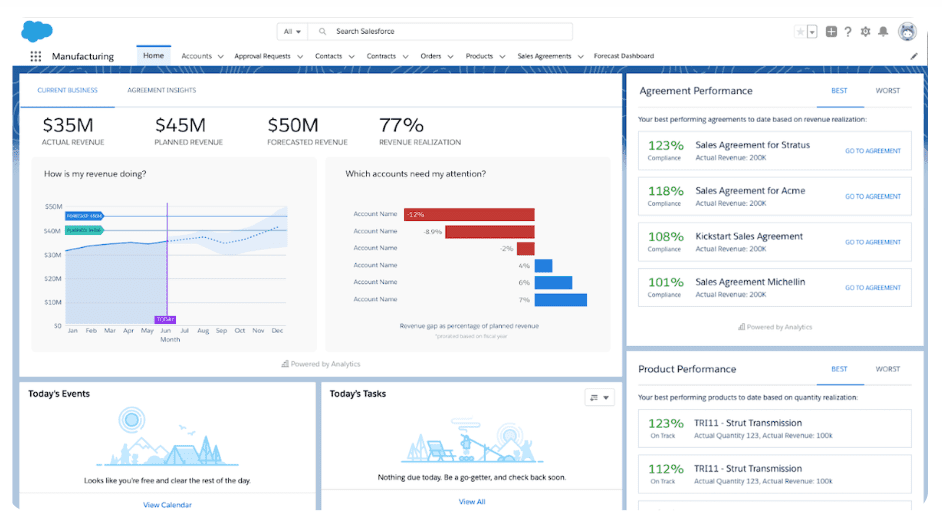This screenshot has width=942, height=517.
Task: Open the App Launcher grid icon
Action: pos(36,57)
